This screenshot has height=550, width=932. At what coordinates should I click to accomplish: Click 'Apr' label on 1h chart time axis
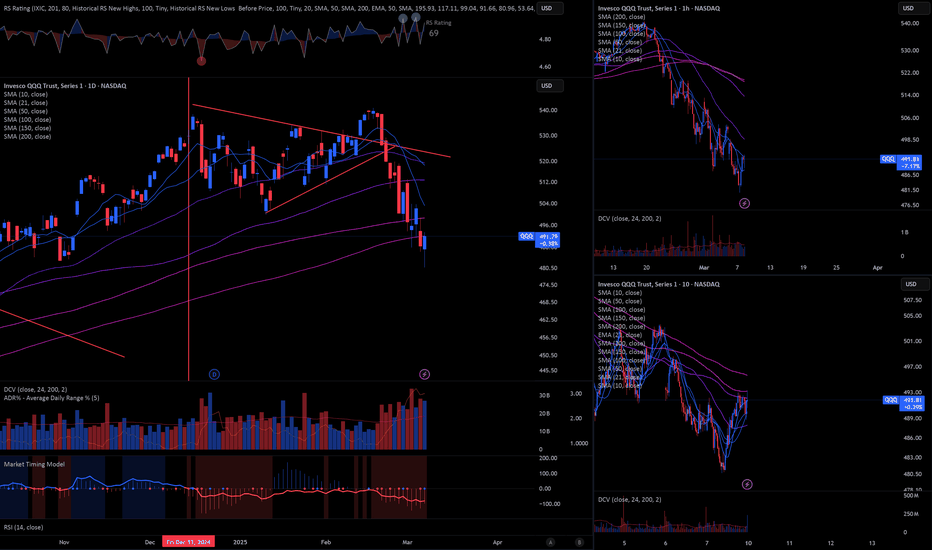pyautogui.click(x=878, y=268)
